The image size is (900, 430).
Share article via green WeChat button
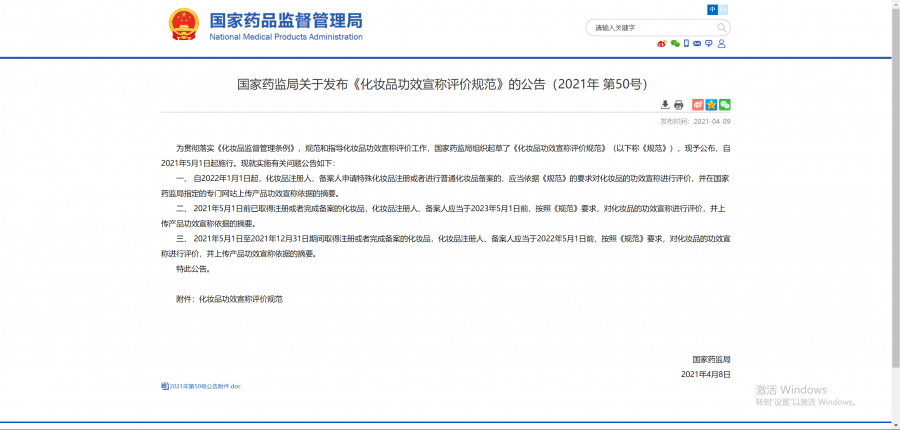coord(725,105)
